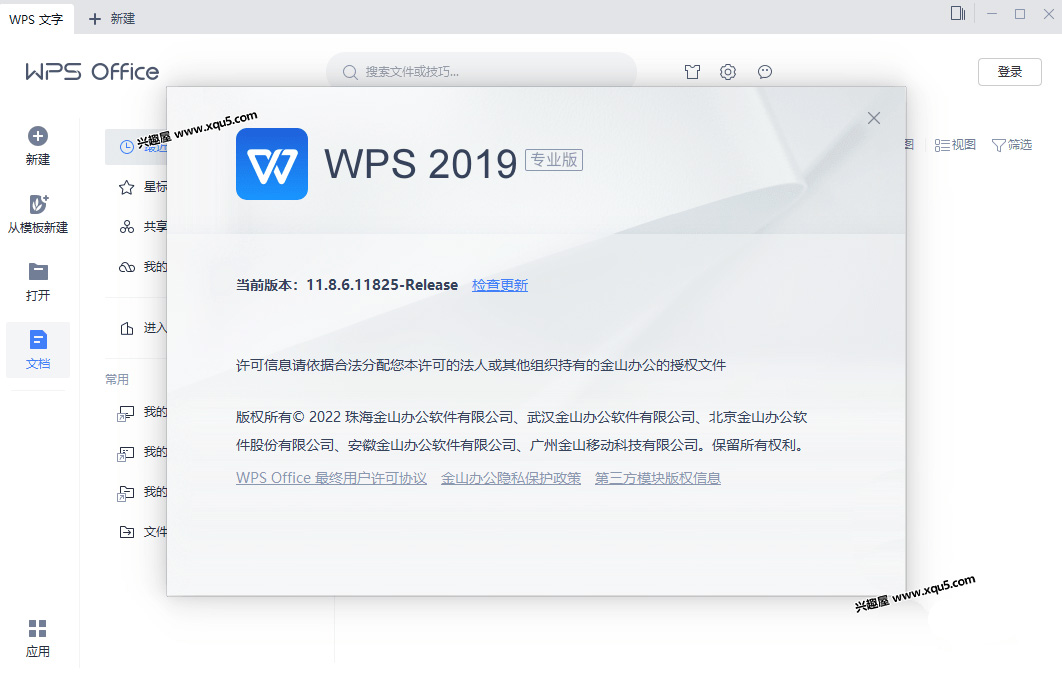The image size is (1062, 687).
Task: Click the 检查更新 link
Action: click(500, 285)
